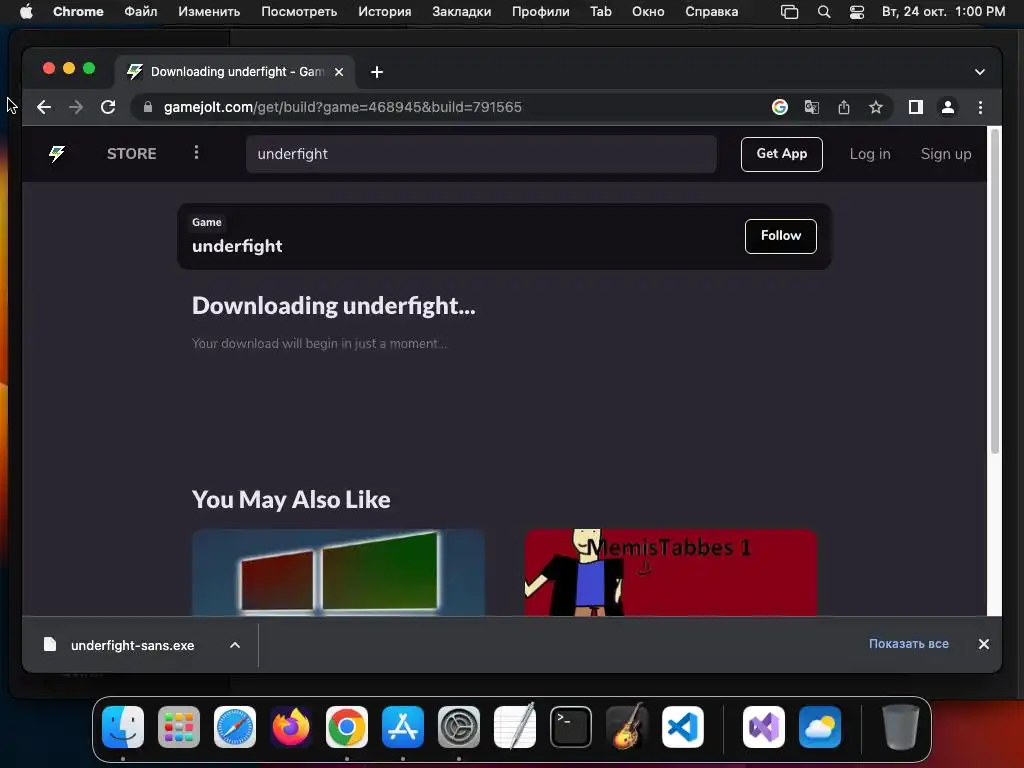Screen dimensions: 1024x768
Task: Open the Изменить menu
Action: (209, 12)
